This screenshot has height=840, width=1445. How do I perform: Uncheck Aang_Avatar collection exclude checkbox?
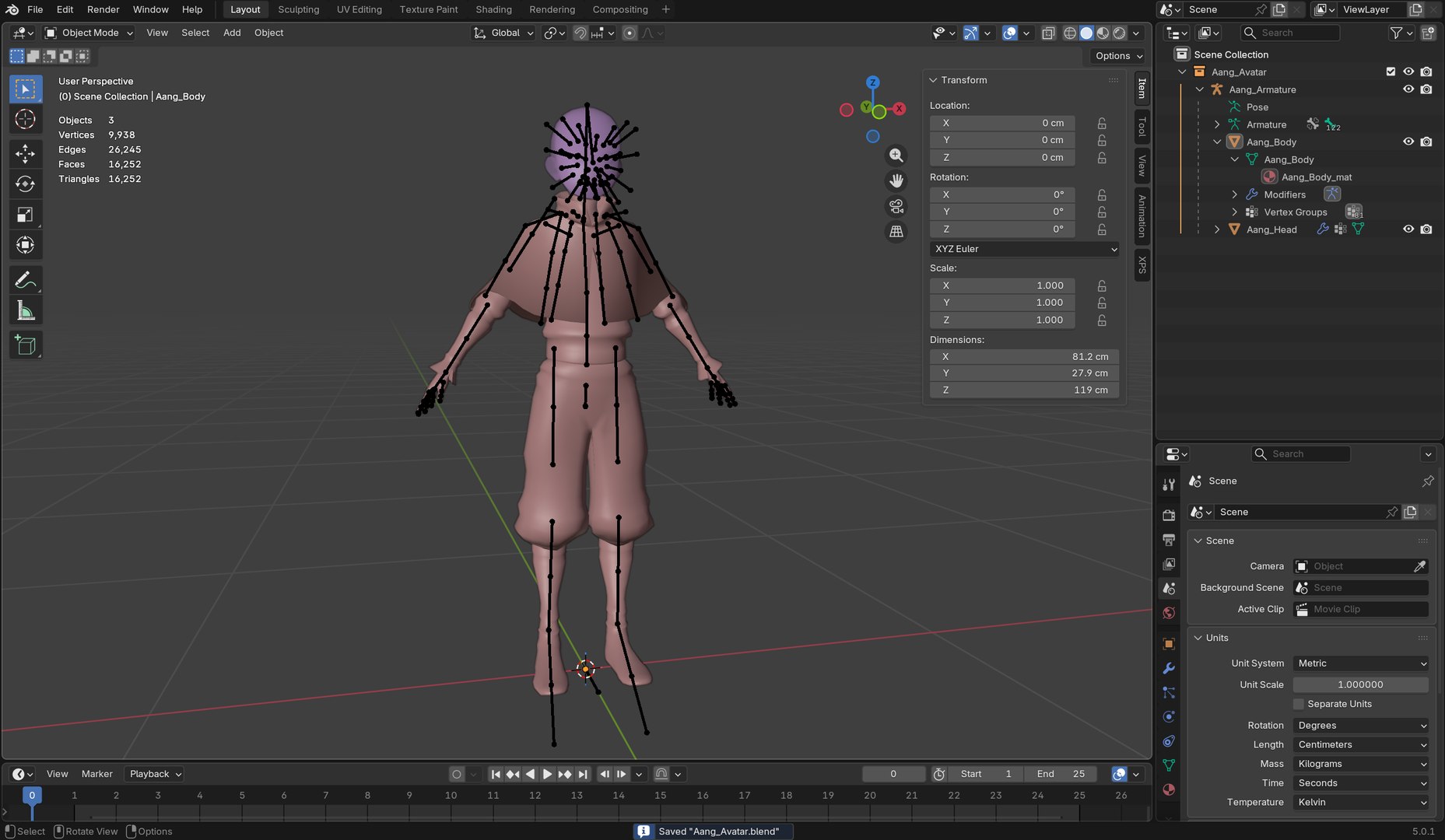tap(1391, 72)
